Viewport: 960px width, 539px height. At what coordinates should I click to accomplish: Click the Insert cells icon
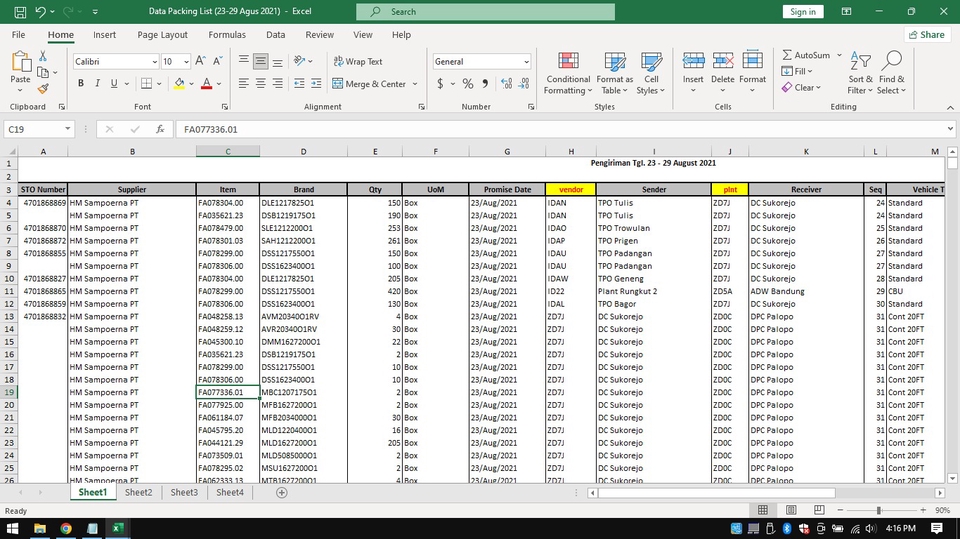(693, 61)
